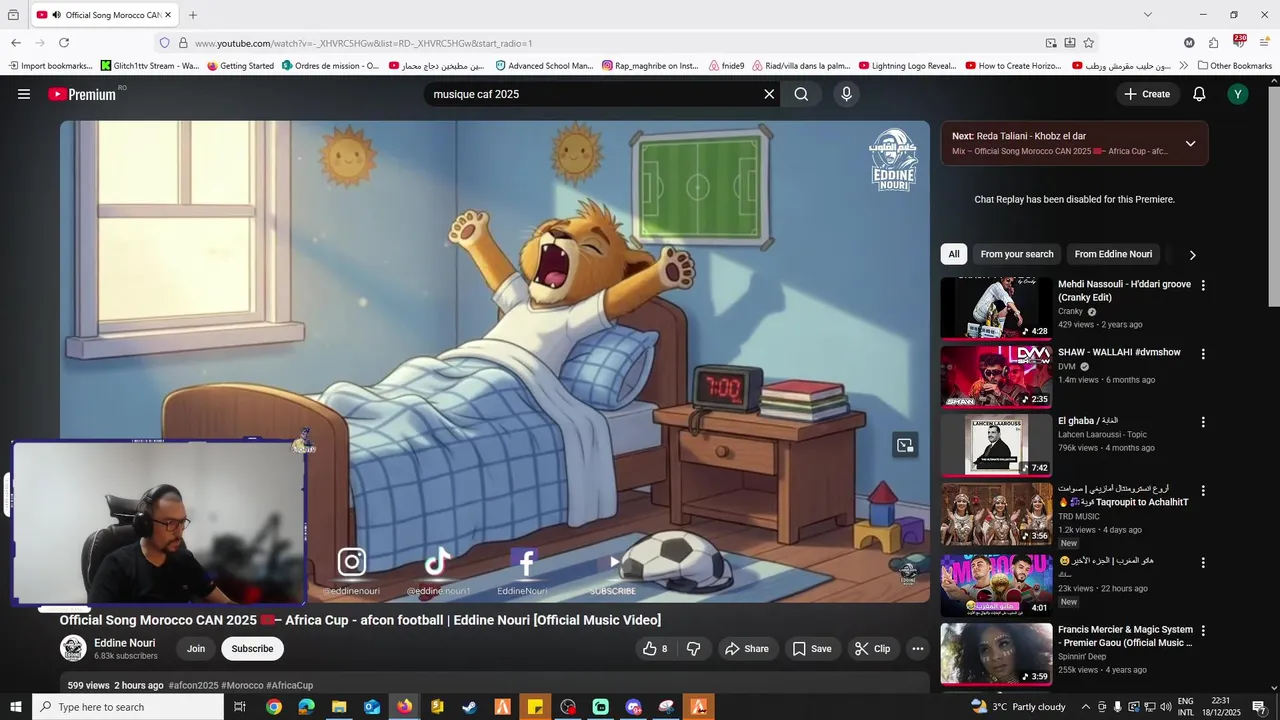Open Lightning Logo Reveal bookmark
The image size is (1280, 720).
tap(908, 66)
